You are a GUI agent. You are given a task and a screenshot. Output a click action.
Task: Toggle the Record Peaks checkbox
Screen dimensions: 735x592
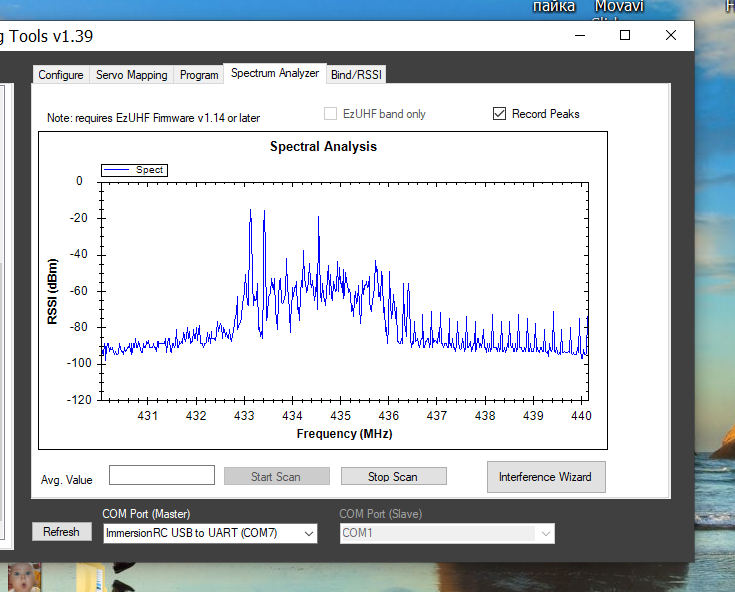click(x=500, y=114)
